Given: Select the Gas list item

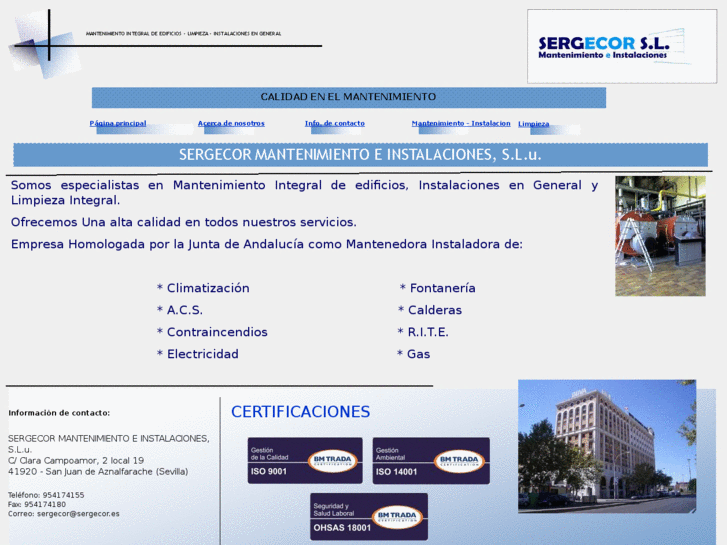Looking at the screenshot, I should (x=414, y=354).
